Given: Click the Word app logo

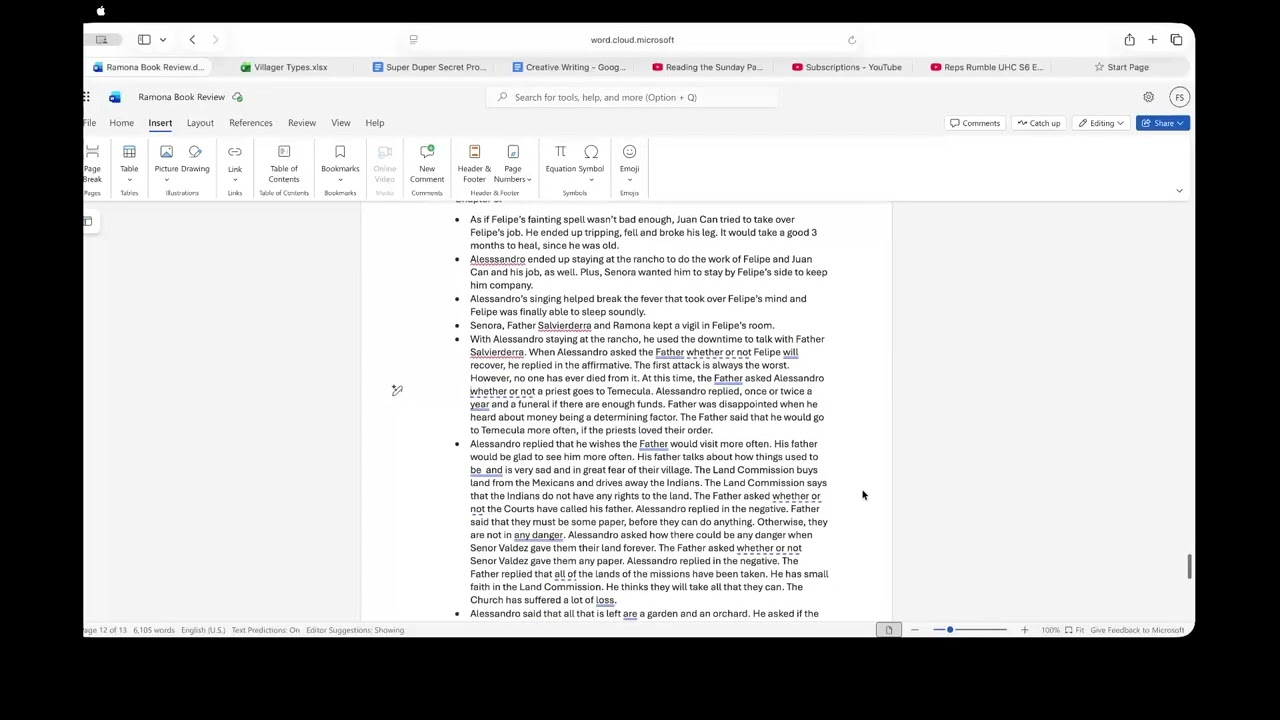Looking at the screenshot, I should 115,97.
